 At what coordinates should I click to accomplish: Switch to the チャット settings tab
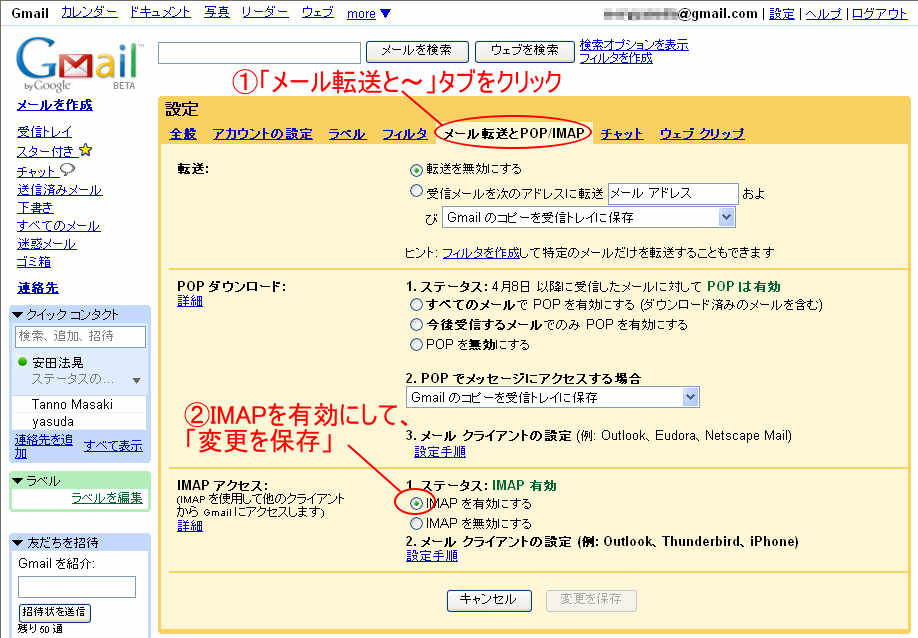click(x=621, y=134)
